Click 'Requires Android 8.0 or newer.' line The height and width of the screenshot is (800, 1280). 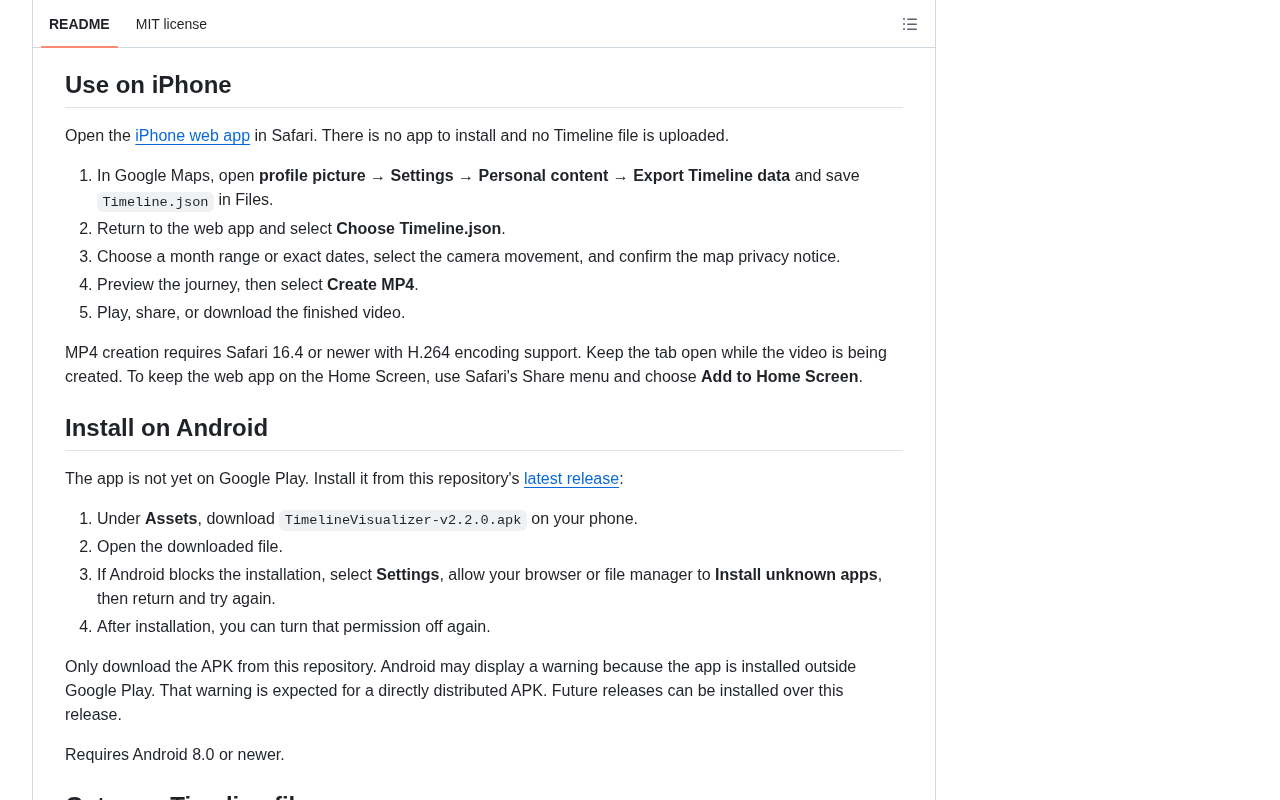click(175, 754)
